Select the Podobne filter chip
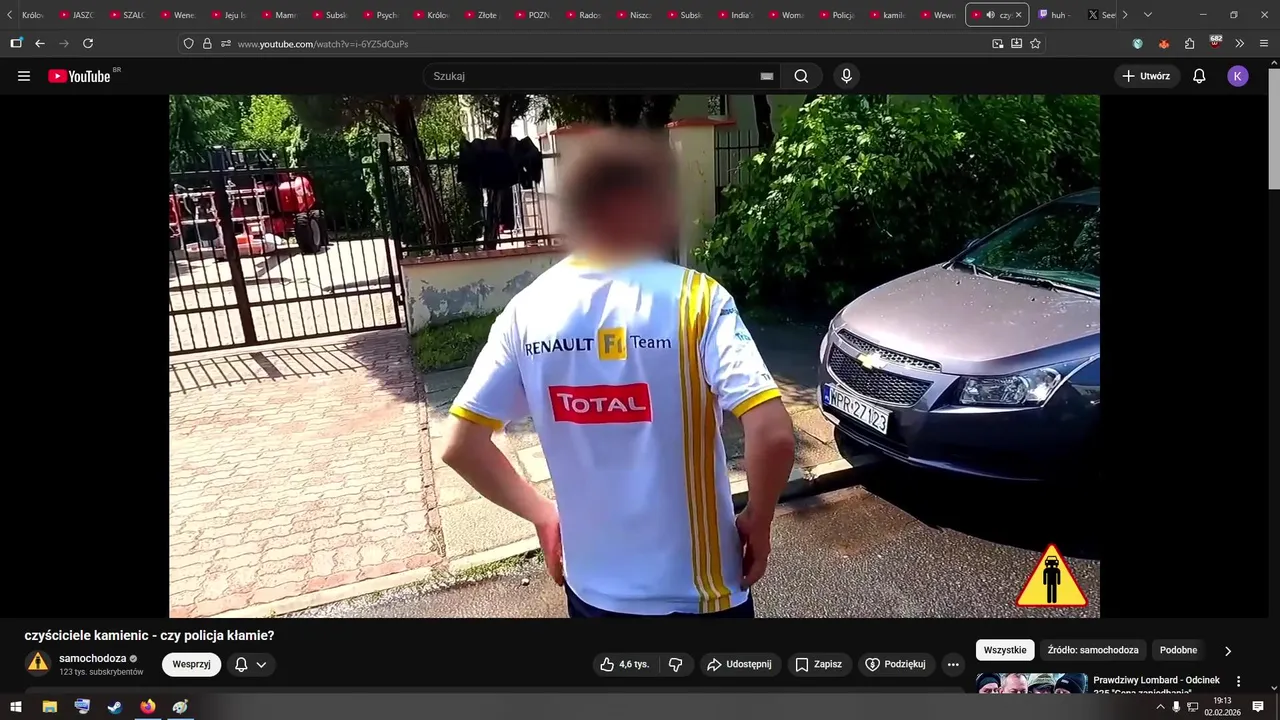This screenshot has height=720, width=1280. click(1178, 650)
